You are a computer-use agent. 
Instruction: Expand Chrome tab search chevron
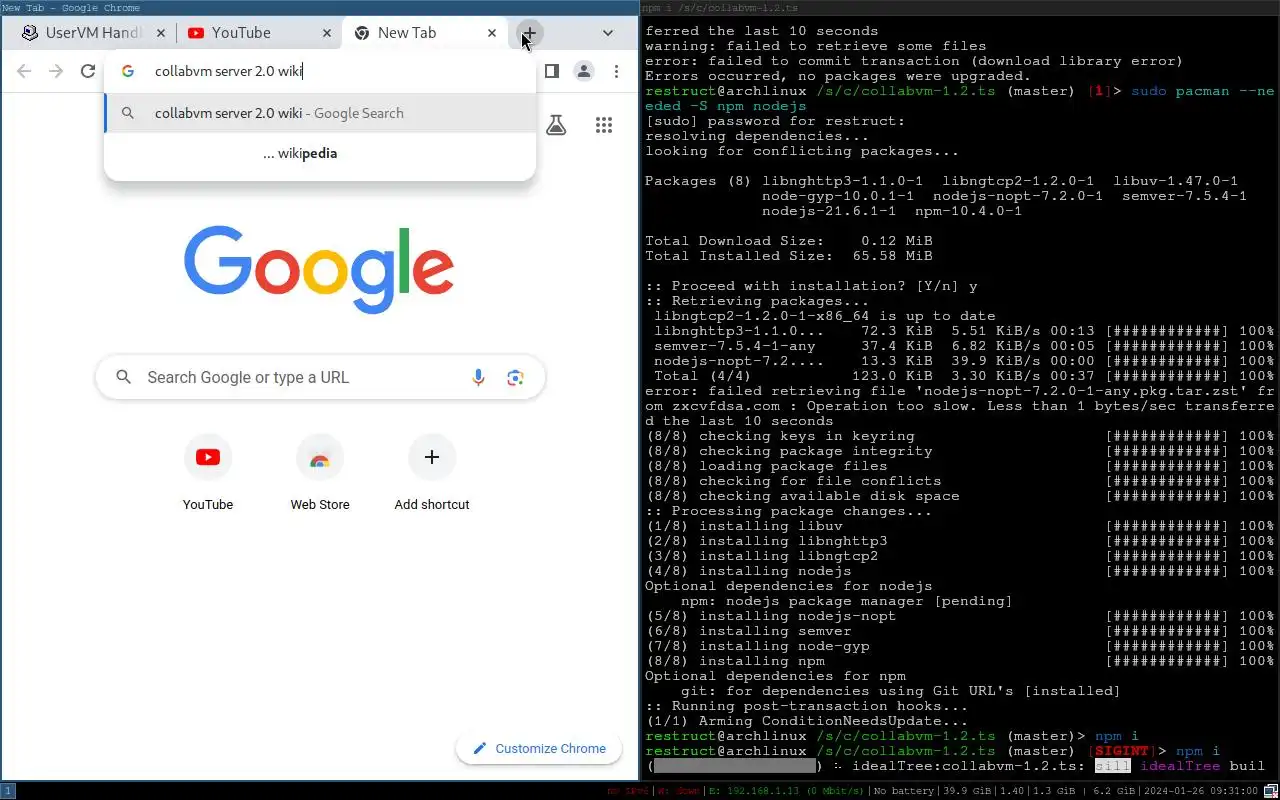click(607, 33)
